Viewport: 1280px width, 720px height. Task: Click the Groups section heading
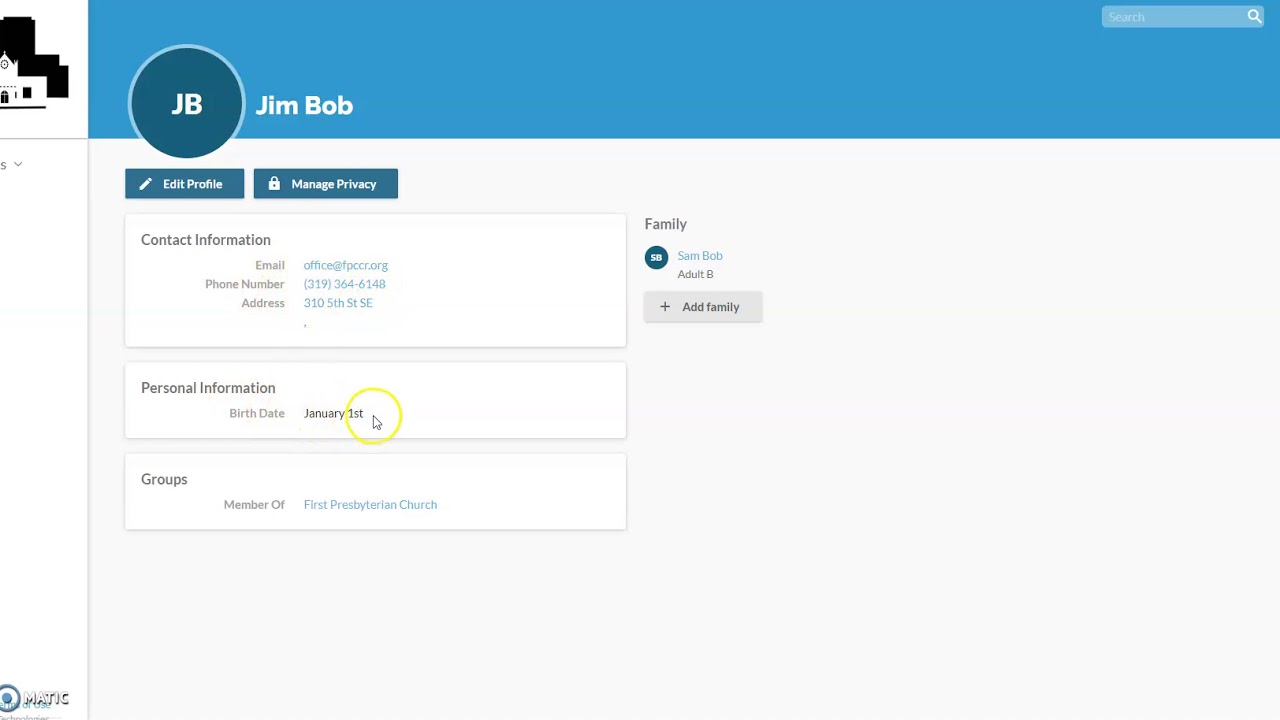(x=164, y=479)
